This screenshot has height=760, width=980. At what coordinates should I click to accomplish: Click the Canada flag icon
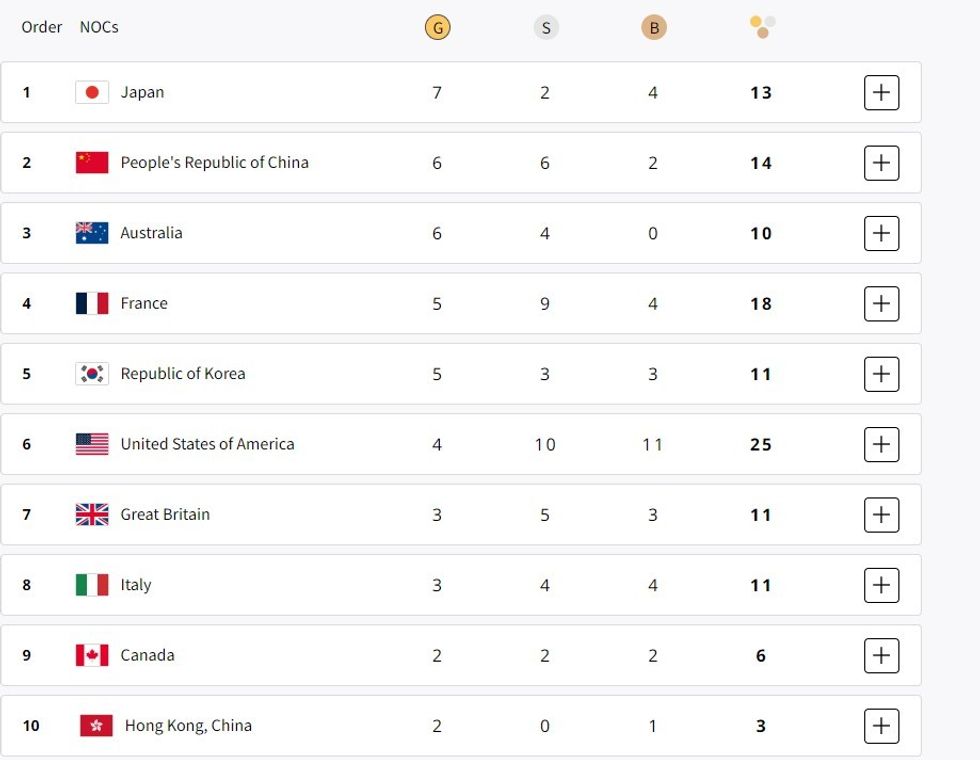92,655
